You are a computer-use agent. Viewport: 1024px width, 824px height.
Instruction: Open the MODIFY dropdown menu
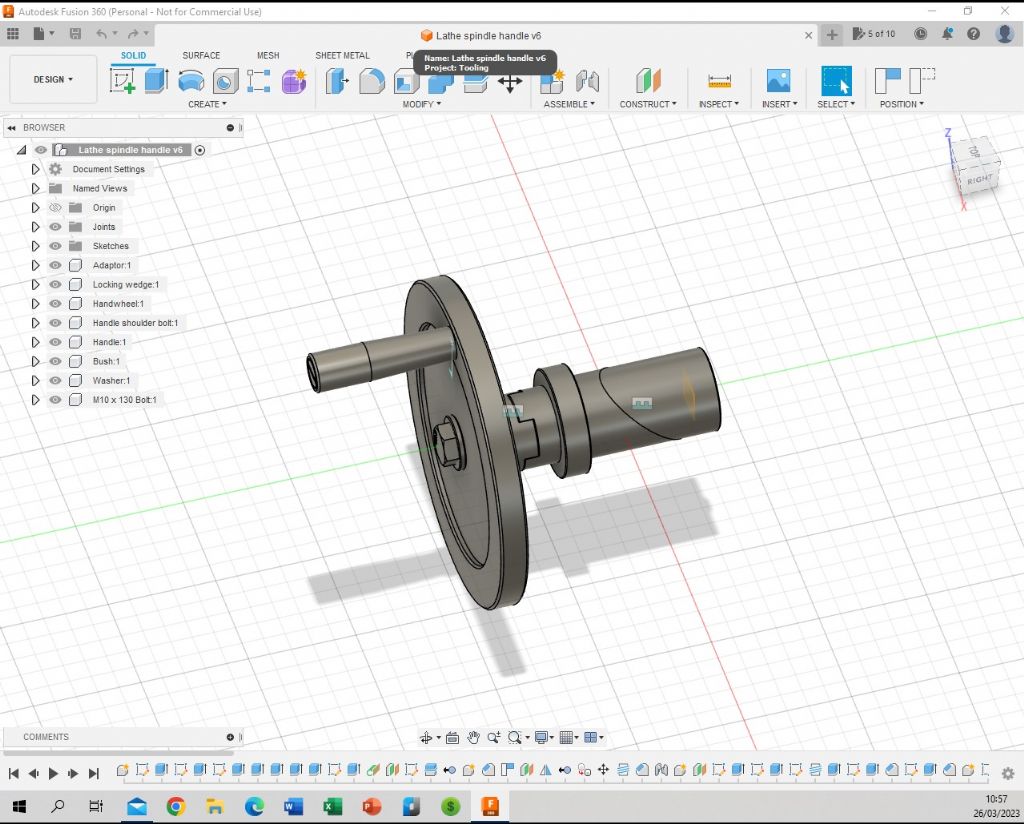[421, 104]
